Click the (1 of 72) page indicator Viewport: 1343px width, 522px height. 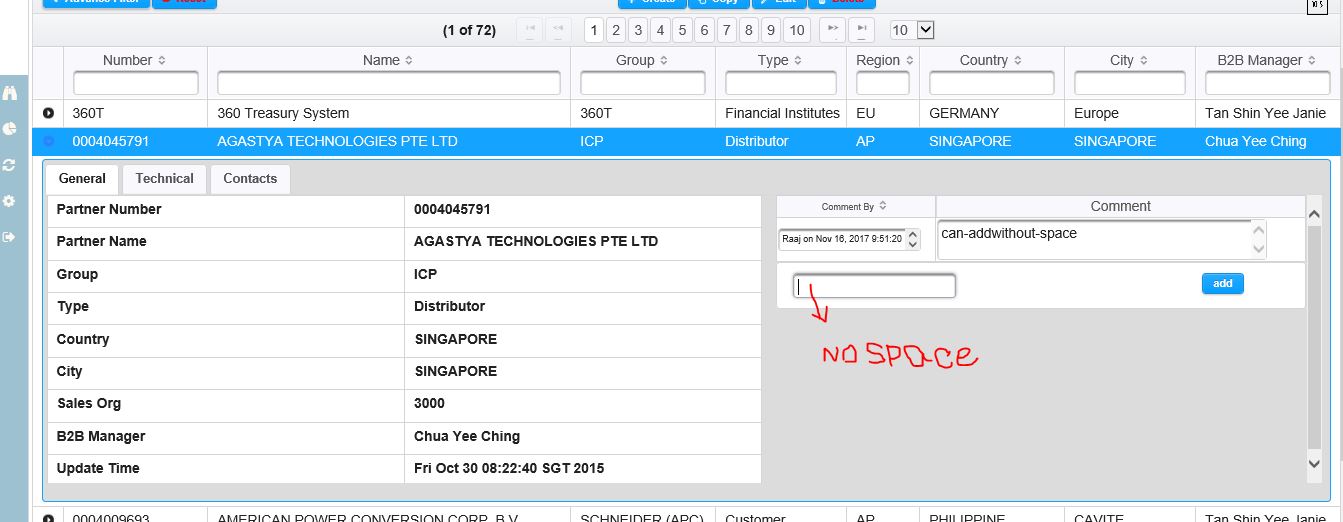[x=469, y=30]
